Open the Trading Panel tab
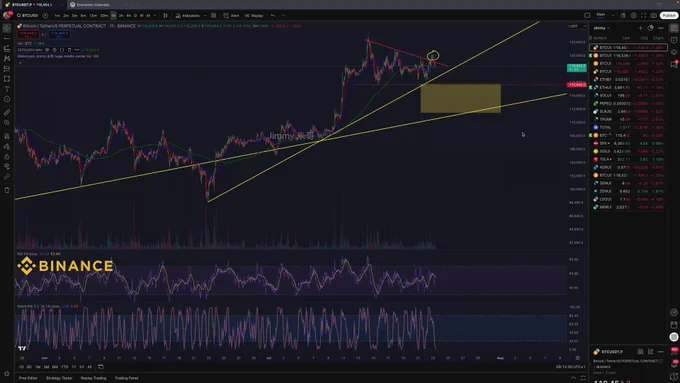The image size is (680, 383). click(x=126, y=378)
